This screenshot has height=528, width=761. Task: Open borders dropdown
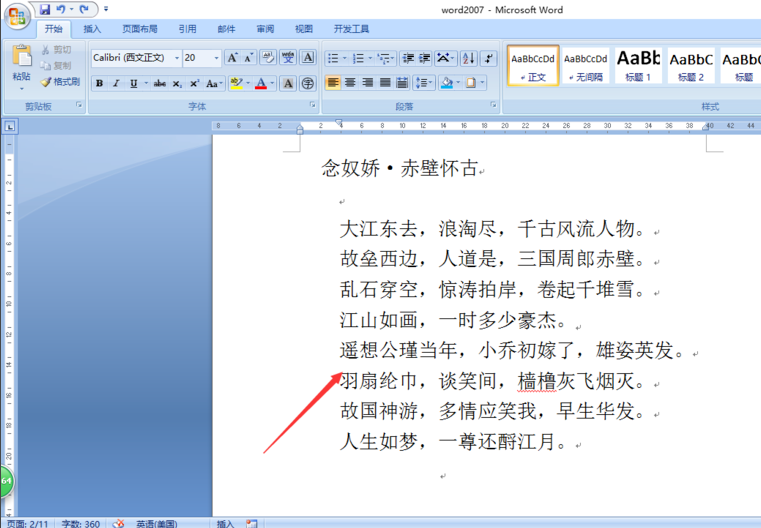pyautogui.click(x=482, y=83)
